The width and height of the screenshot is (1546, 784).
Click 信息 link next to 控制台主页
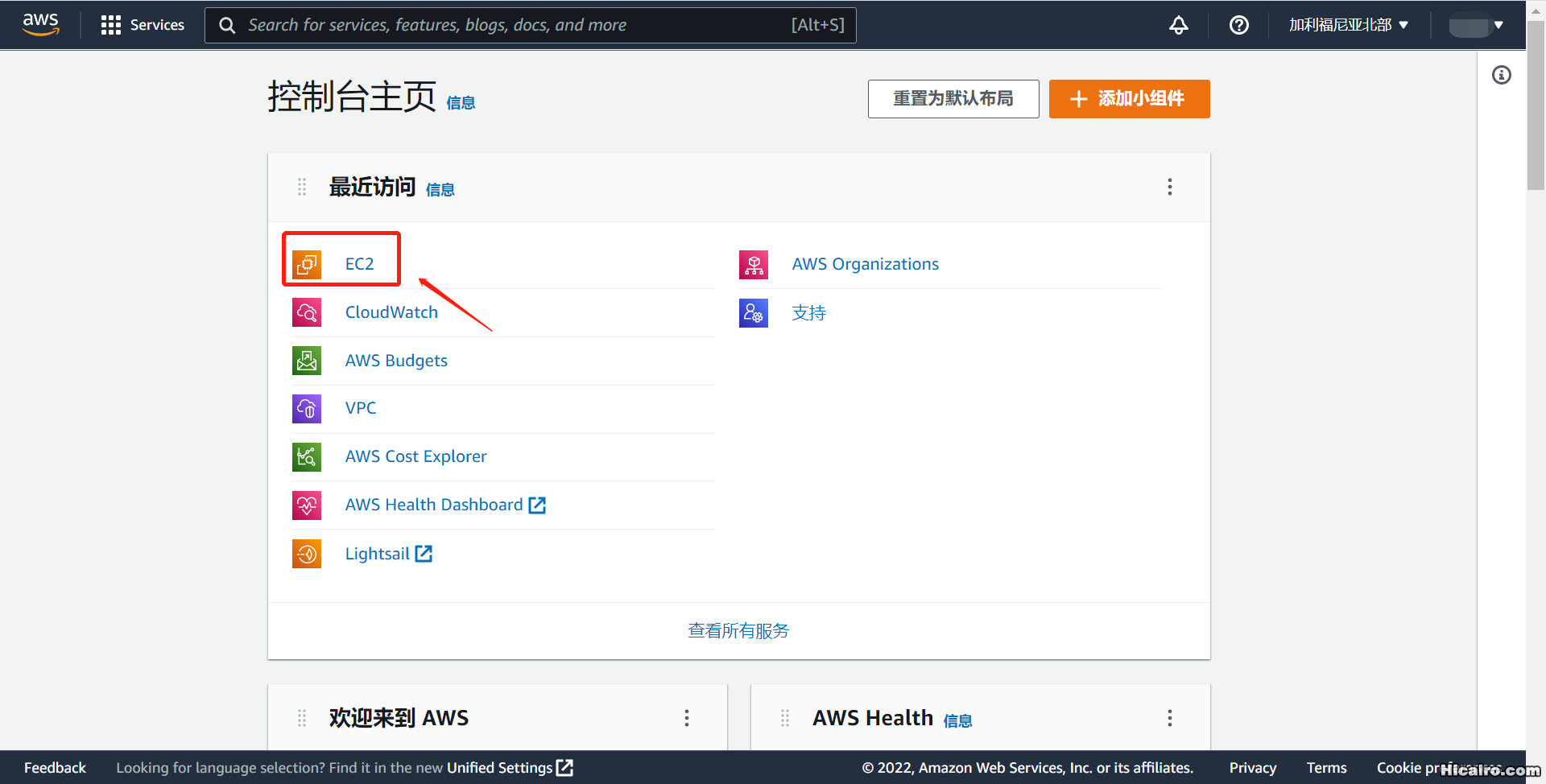pos(461,103)
